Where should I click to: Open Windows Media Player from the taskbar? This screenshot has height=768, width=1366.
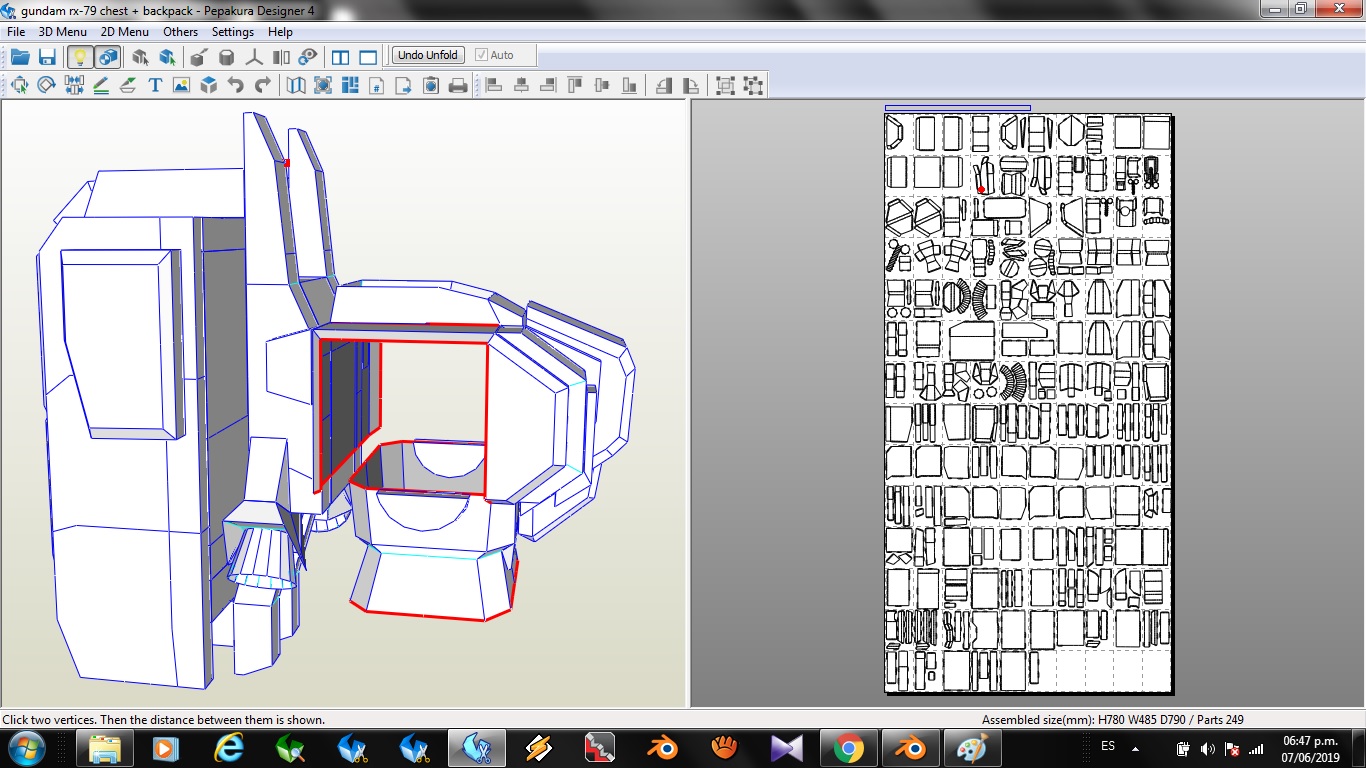167,748
